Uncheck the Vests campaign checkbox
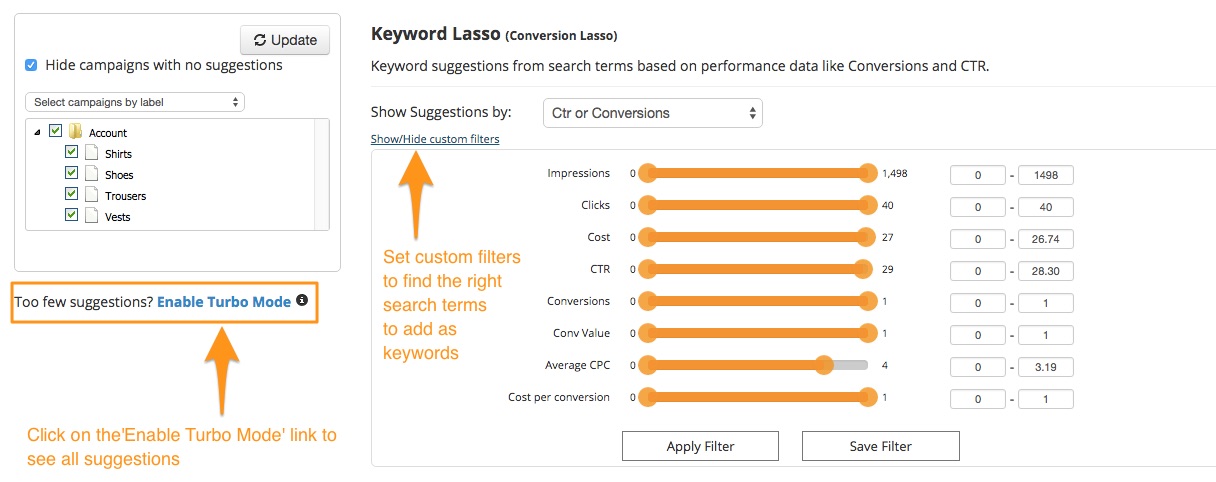This screenshot has height=482, width=1216. click(x=71, y=215)
